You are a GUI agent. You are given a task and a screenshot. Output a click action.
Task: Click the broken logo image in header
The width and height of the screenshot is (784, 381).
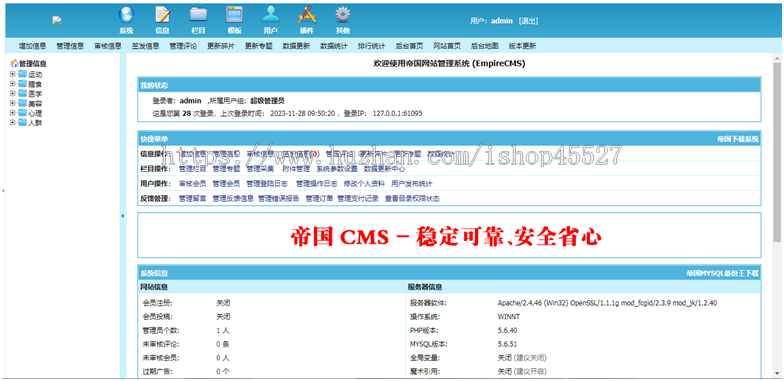click(x=56, y=20)
